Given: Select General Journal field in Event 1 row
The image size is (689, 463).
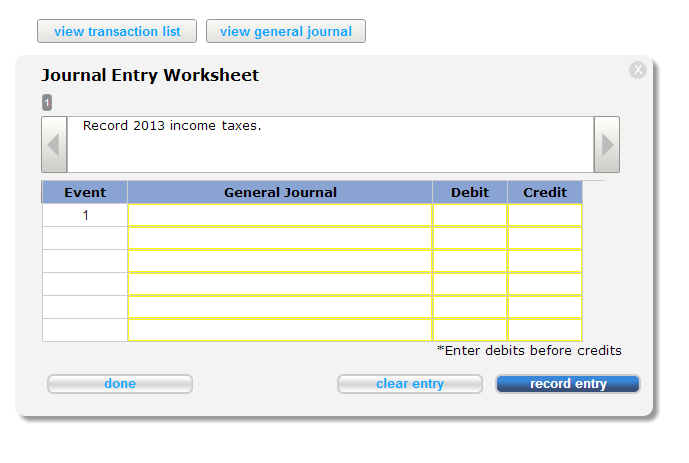Looking at the screenshot, I should click(x=280, y=215).
